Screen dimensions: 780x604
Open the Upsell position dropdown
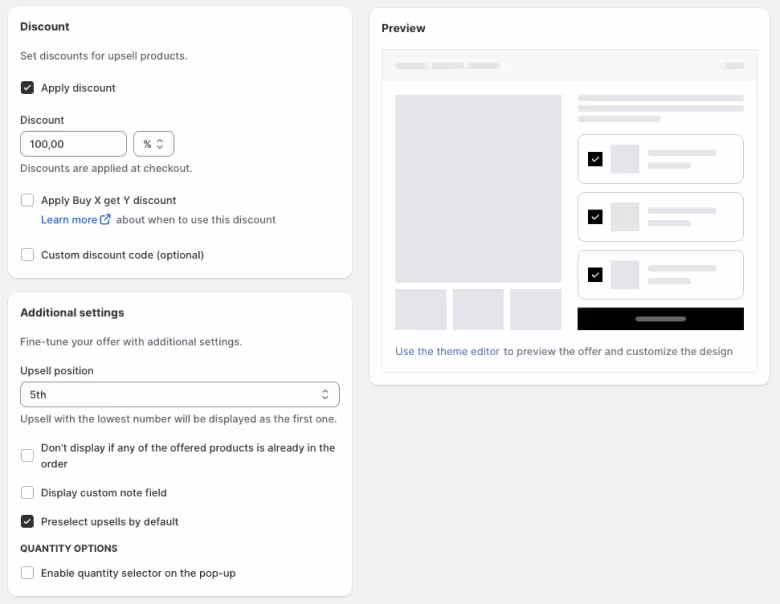(x=180, y=395)
